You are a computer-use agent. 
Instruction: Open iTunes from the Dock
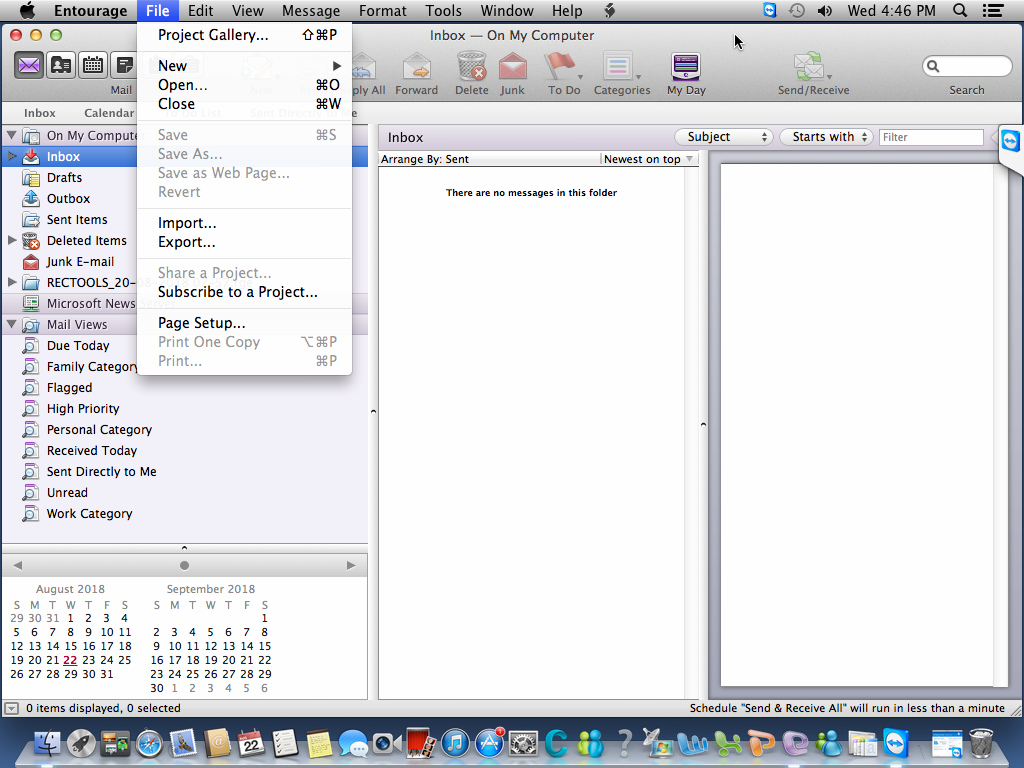(x=455, y=743)
